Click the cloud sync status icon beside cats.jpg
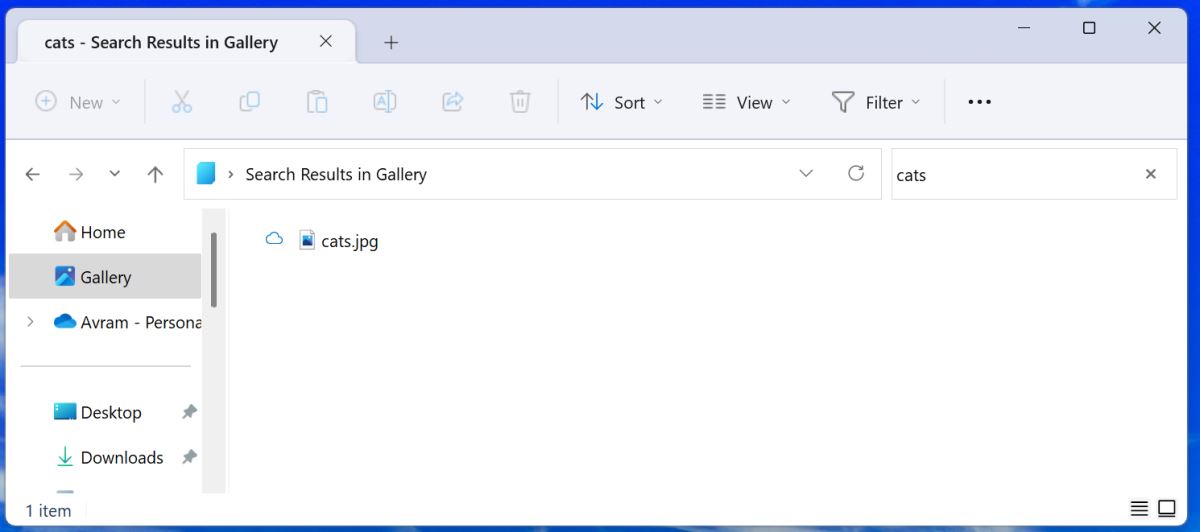 coord(274,239)
